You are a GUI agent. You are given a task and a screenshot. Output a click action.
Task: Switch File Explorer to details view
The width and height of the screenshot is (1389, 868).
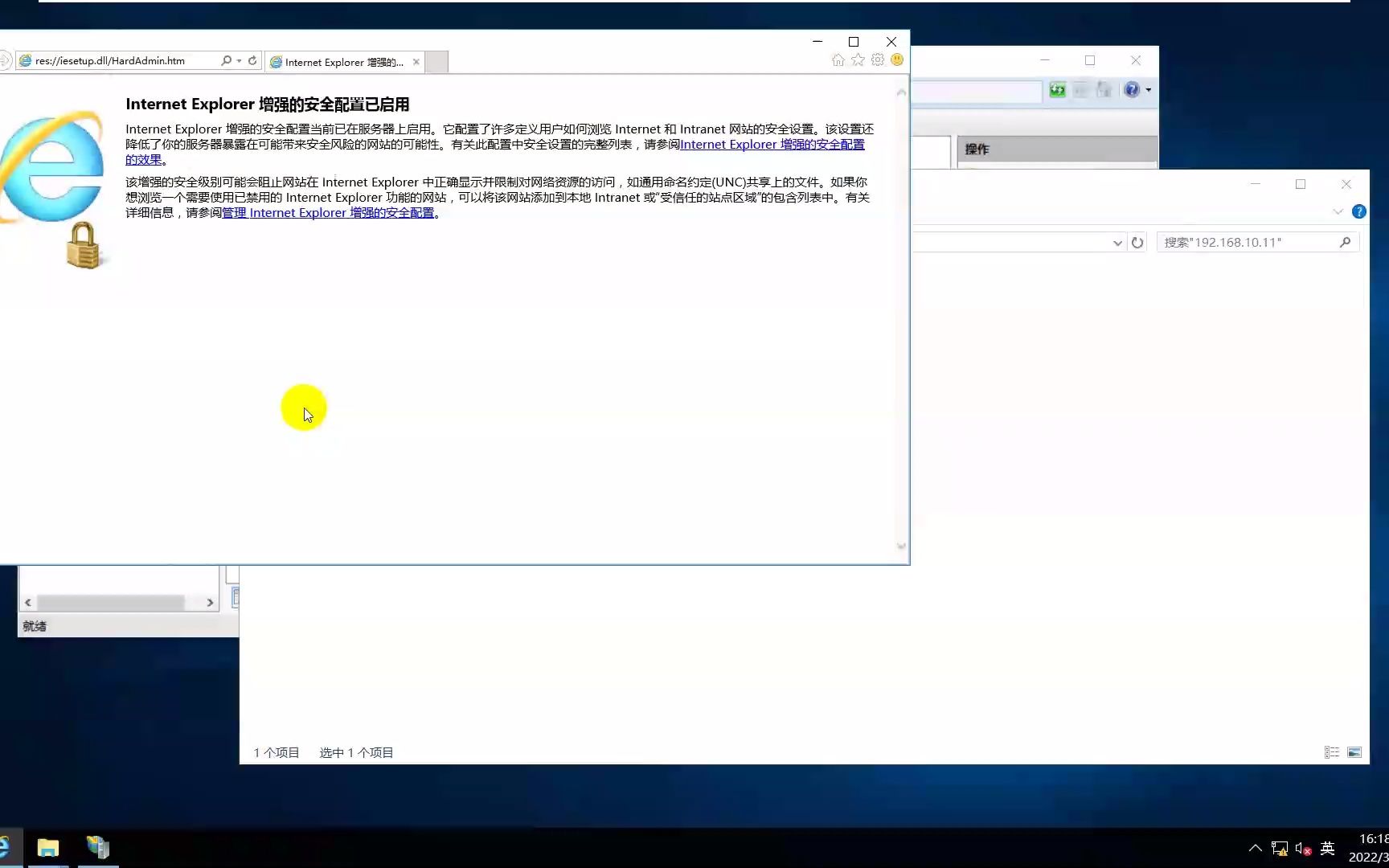pyautogui.click(x=1332, y=752)
